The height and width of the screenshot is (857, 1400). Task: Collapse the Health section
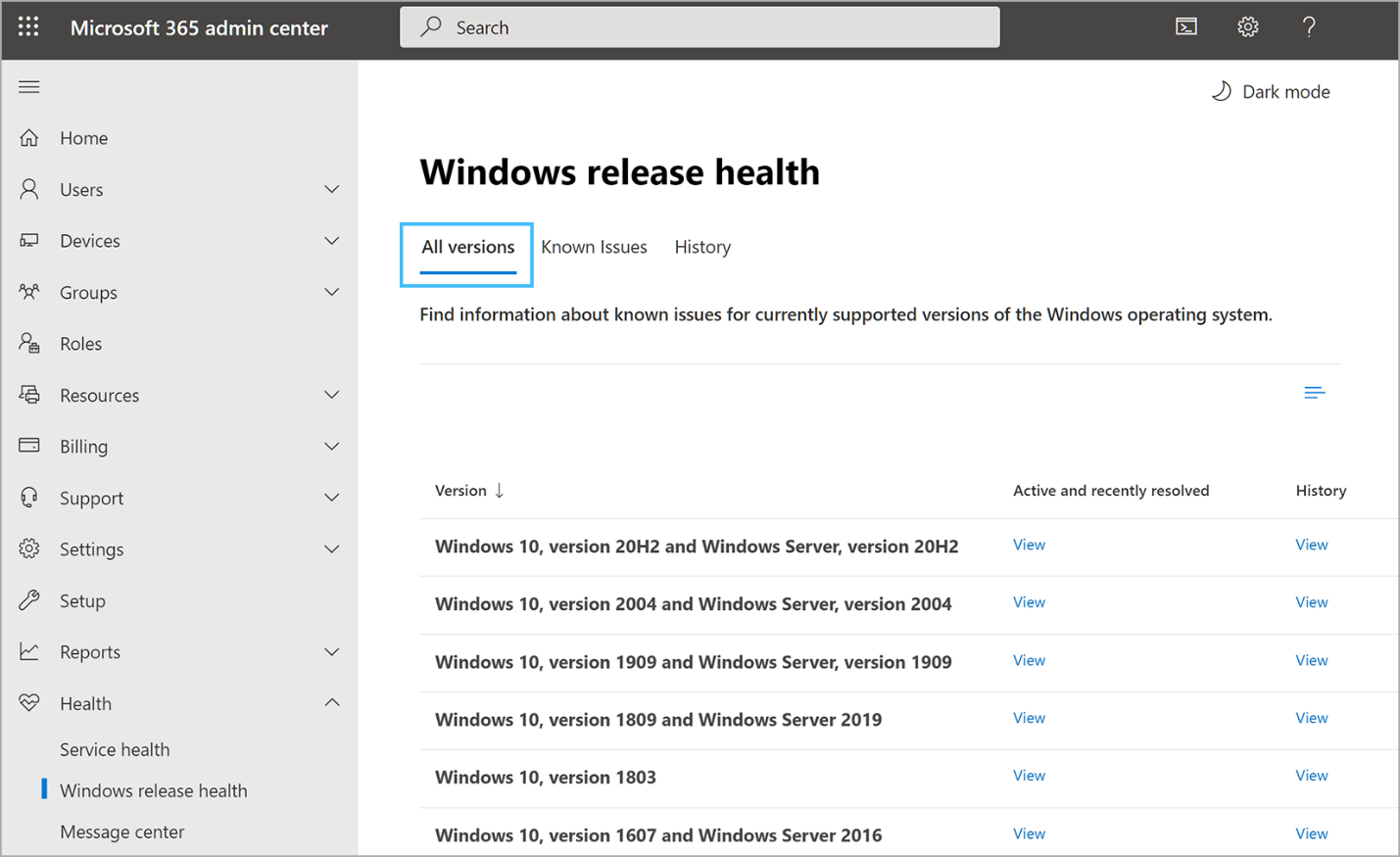coord(331,702)
